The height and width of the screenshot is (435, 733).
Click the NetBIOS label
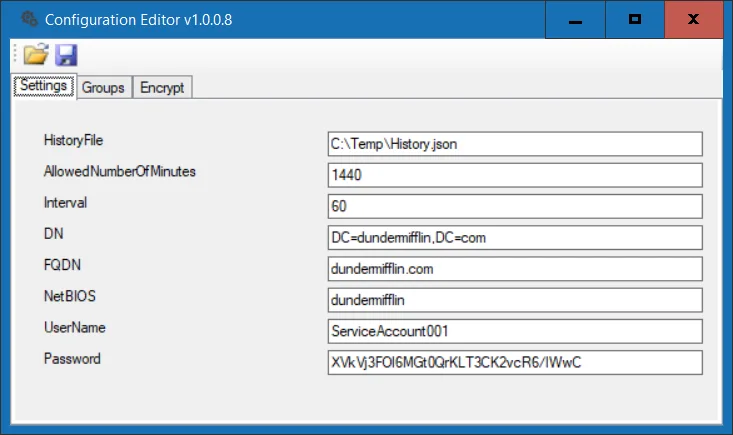coord(70,296)
